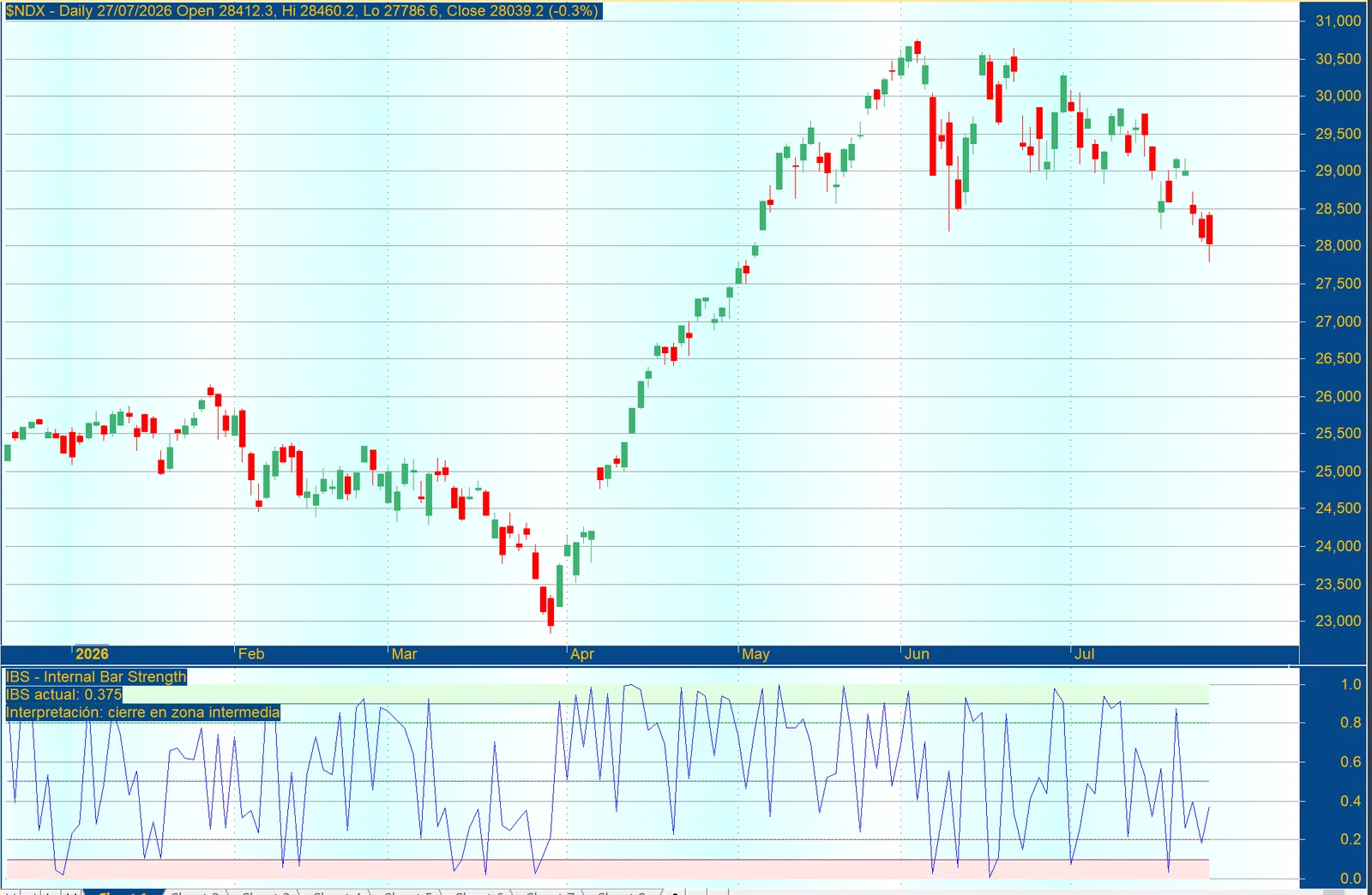The height and width of the screenshot is (895, 1372).
Task: Click the 23,000 level on price axis
Action: tap(1338, 621)
